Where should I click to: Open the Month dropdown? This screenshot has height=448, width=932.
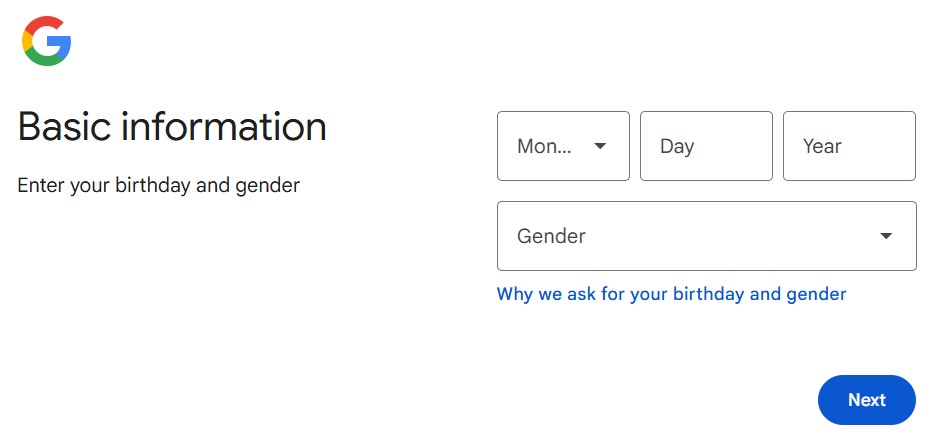tap(562, 146)
